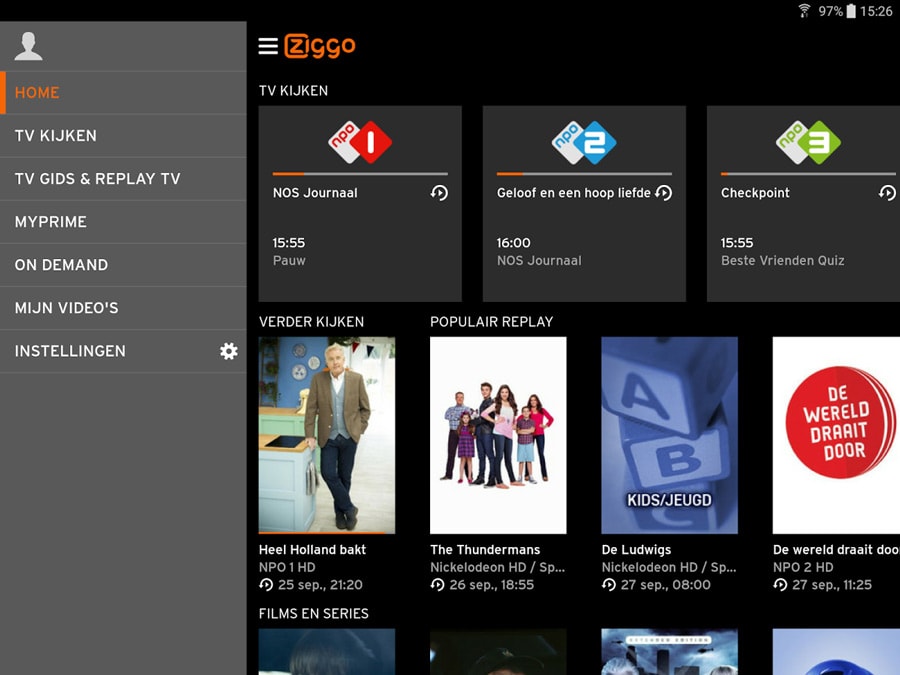The width and height of the screenshot is (900, 675).
Task: Click the 97% battery percentage
Action: [x=830, y=11]
